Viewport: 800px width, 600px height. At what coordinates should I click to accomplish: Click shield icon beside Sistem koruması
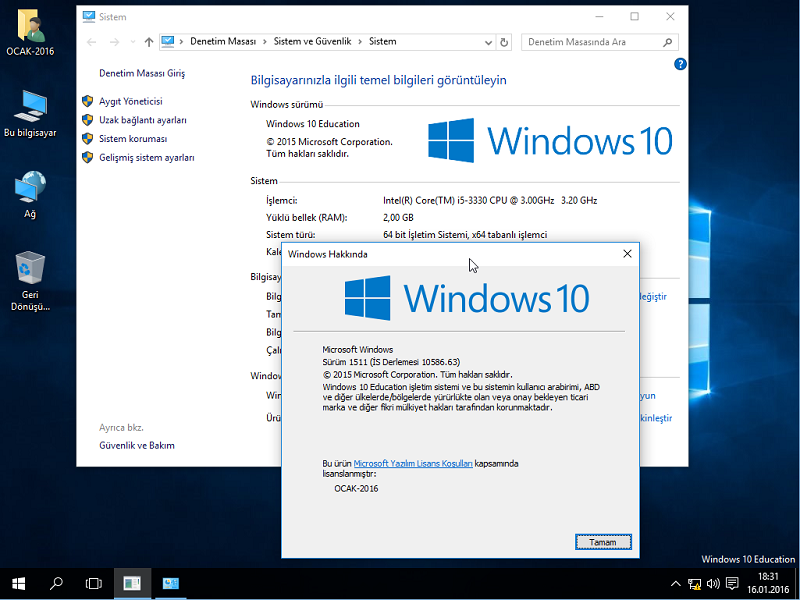pos(88,139)
